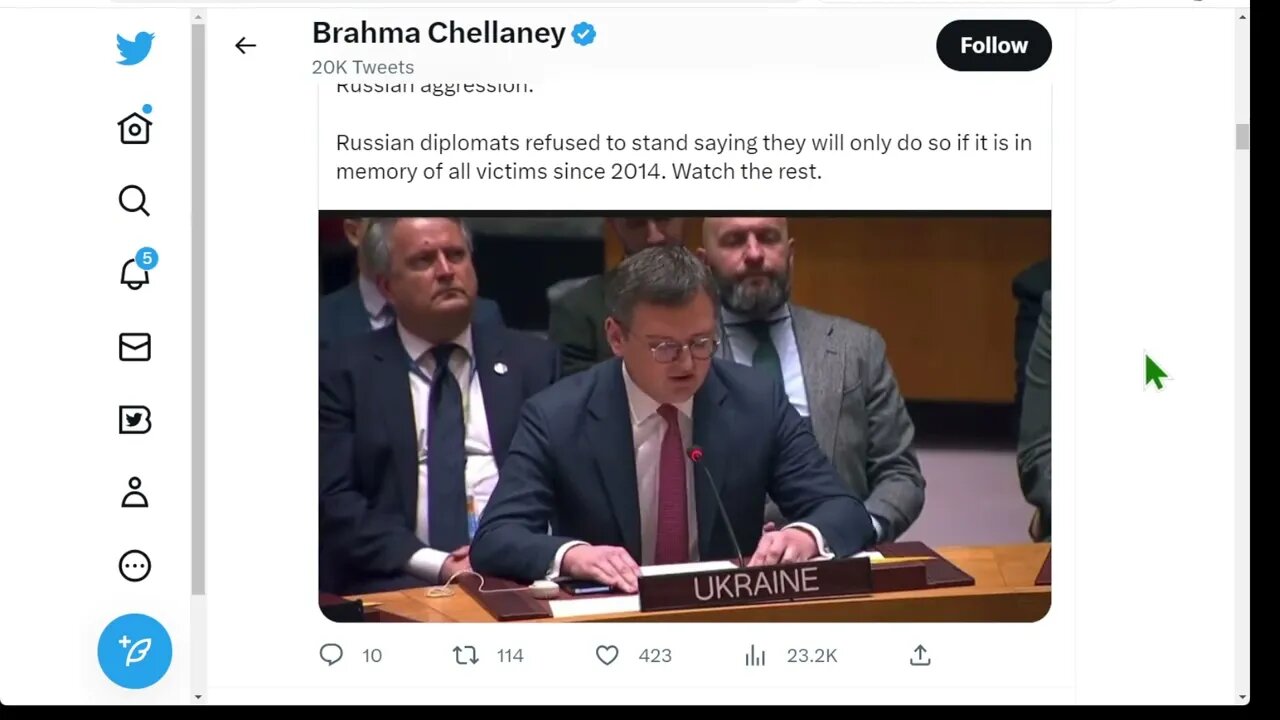View tweet analytics showing 23.2K

point(755,655)
